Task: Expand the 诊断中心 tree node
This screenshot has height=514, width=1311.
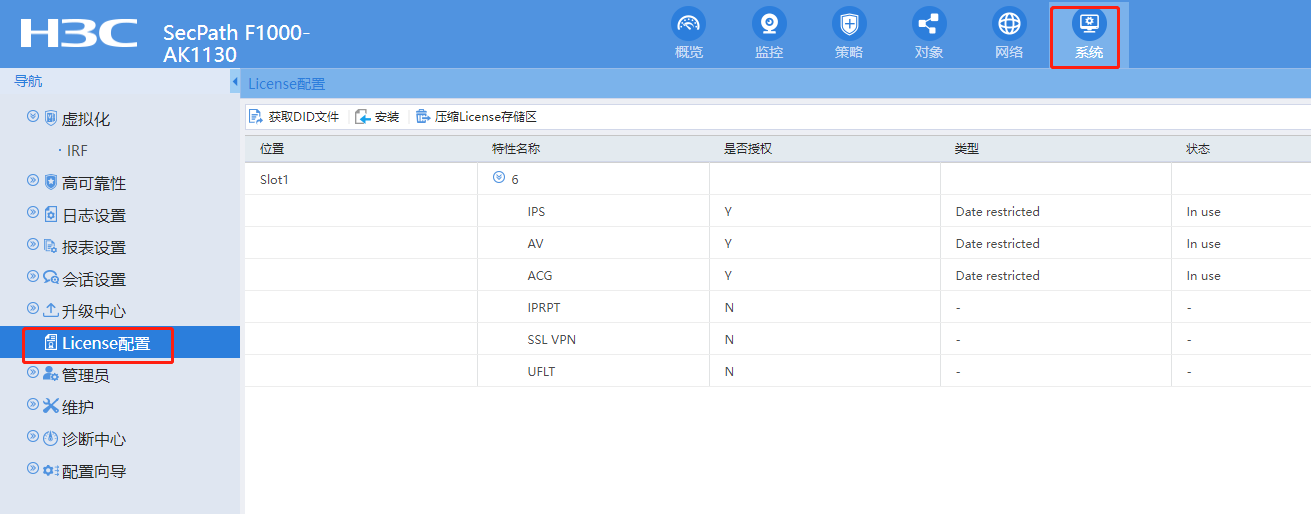Action: (33, 437)
